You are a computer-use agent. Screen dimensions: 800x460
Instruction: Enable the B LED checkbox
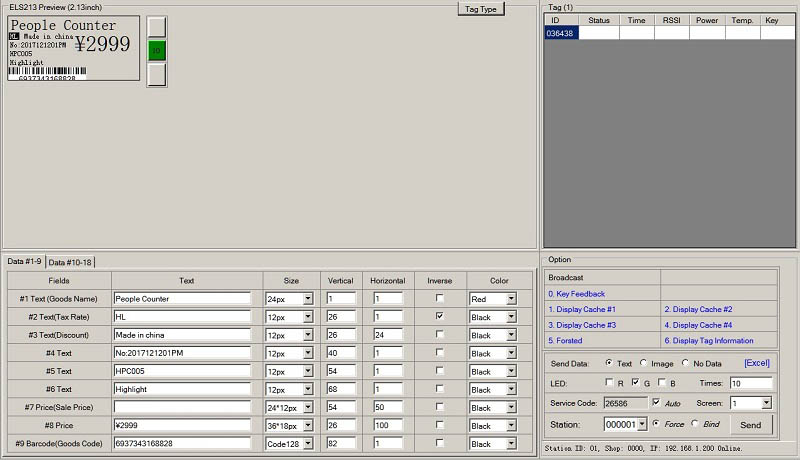coord(662,382)
